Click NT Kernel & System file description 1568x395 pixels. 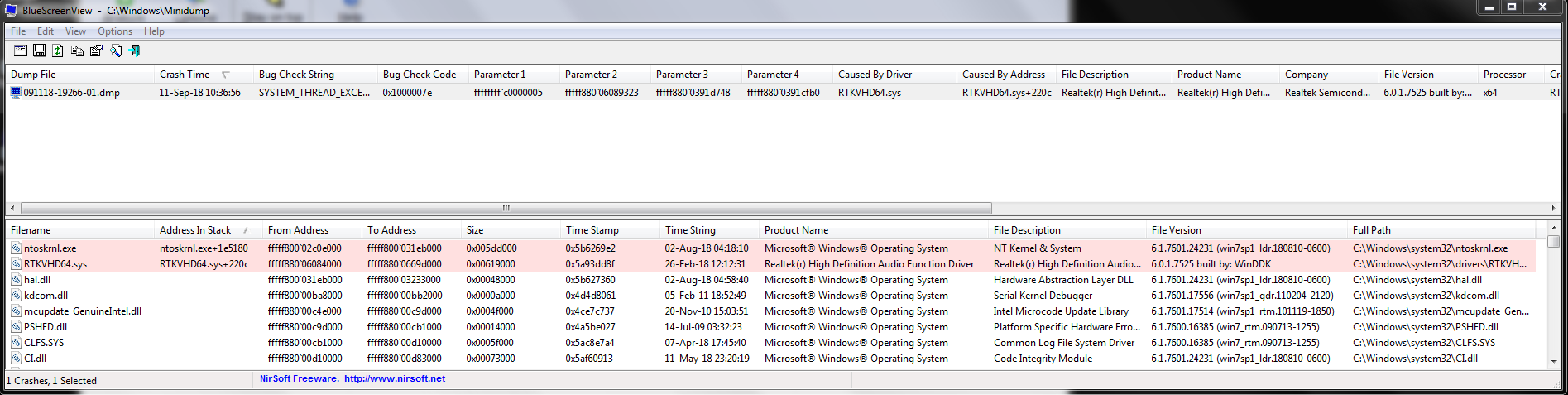pyautogui.click(x=1038, y=248)
